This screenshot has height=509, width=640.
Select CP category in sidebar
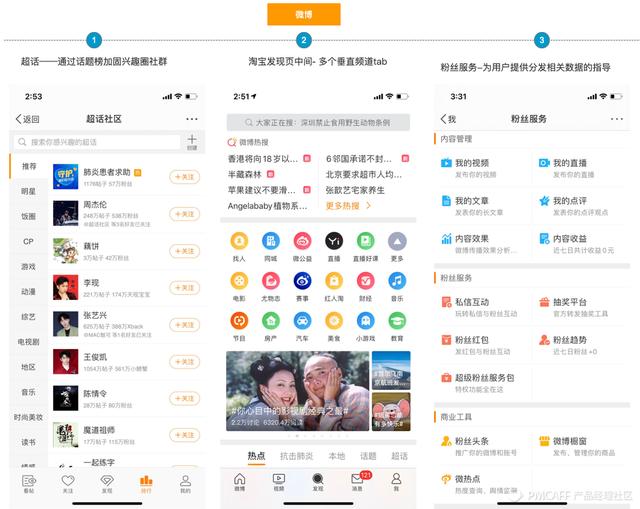pos(29,241)
